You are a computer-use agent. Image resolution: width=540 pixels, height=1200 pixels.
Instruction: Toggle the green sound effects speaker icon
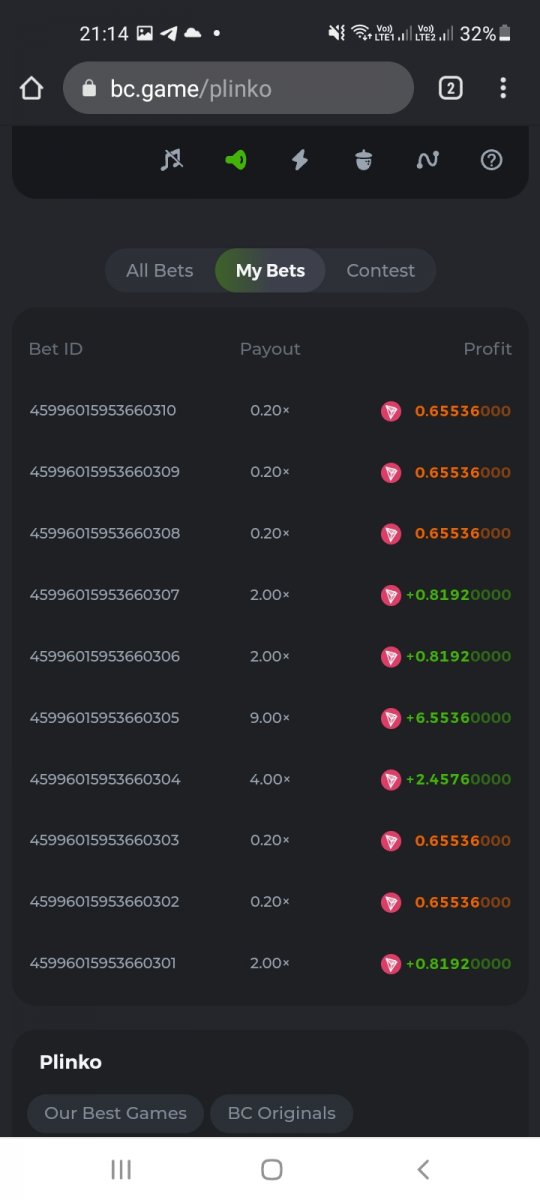[236, 159]
